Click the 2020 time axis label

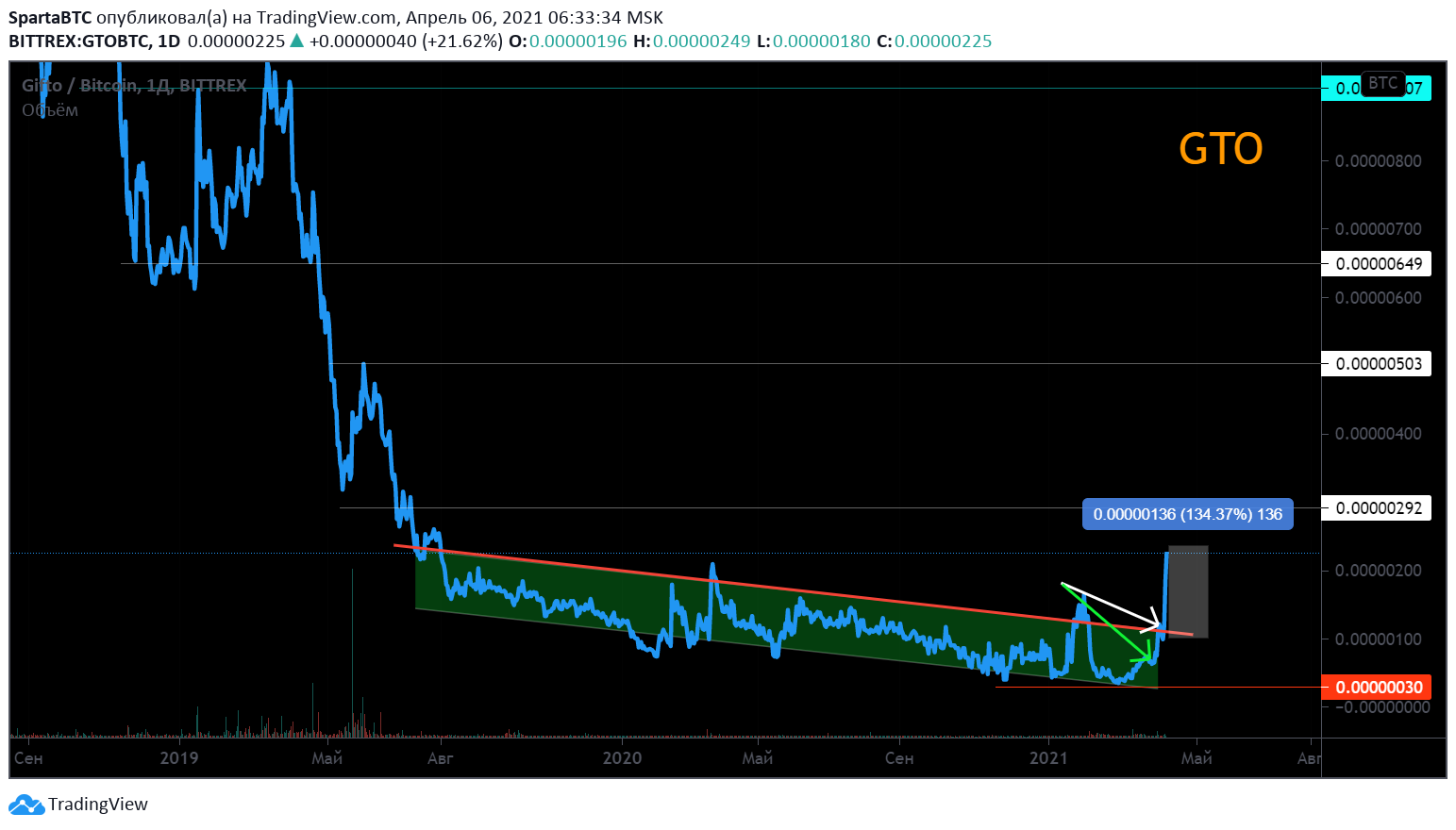[622, 758]
